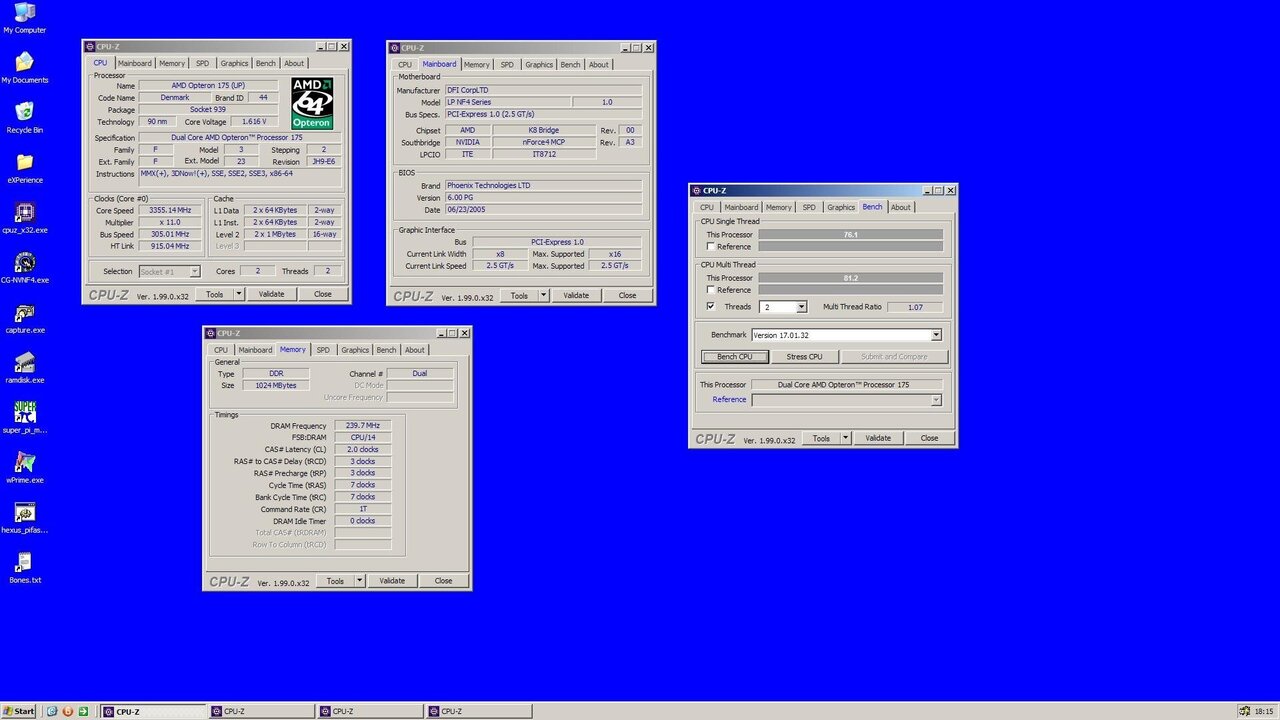
Task: Expand the Benchmark version dropdown
Action: point(936,335)
